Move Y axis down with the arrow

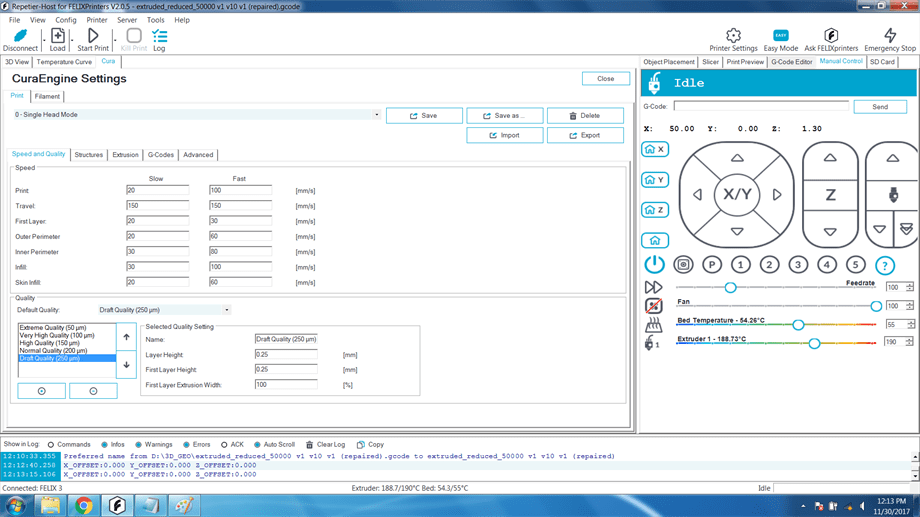(x=737, y=231)
